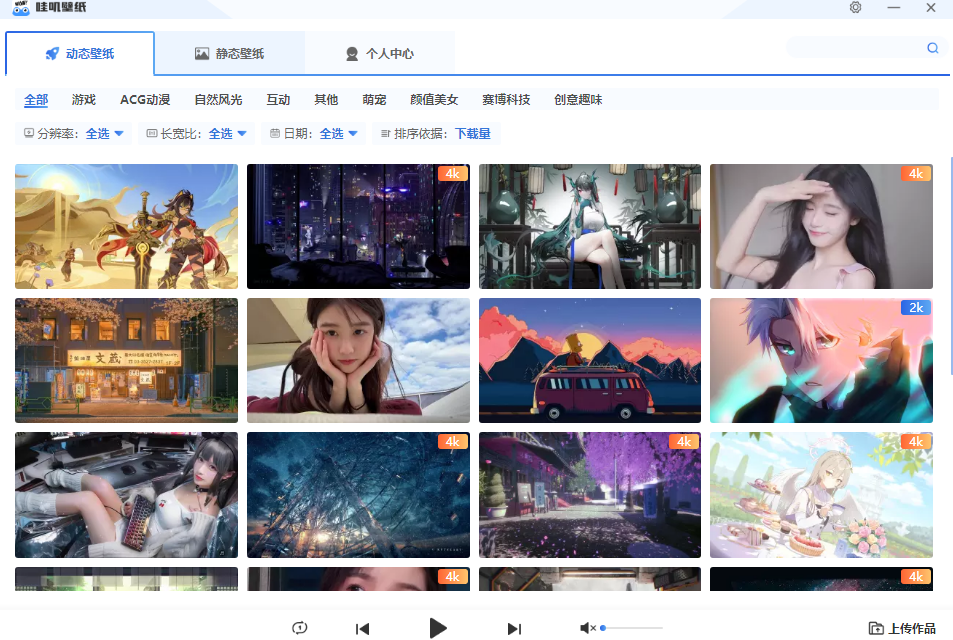This screenshot has height=640, width=953.
Task: Click the search magnifier icon
Action: tap(932, 47)
